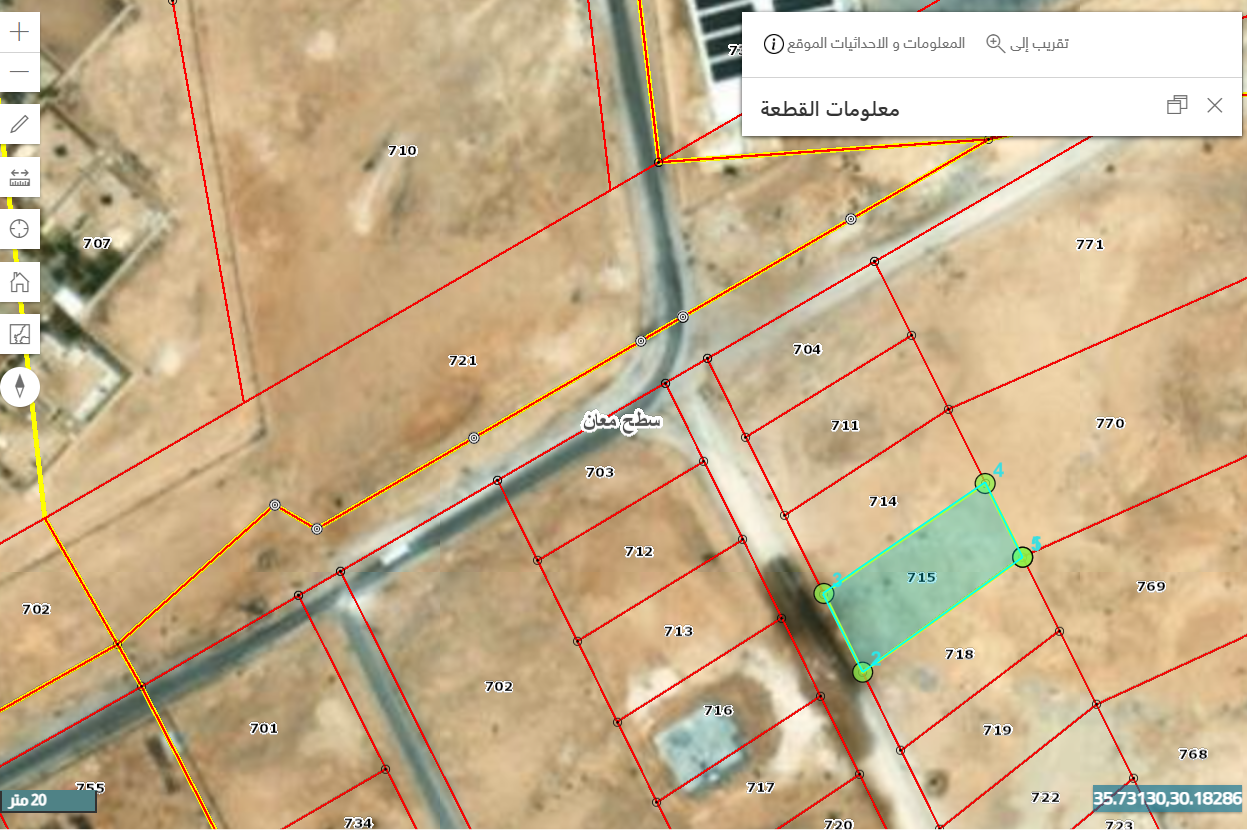Open the basemap gallery icon
Screen dimensions: 1247x830
pyautogui.click(x=19, y=334)
